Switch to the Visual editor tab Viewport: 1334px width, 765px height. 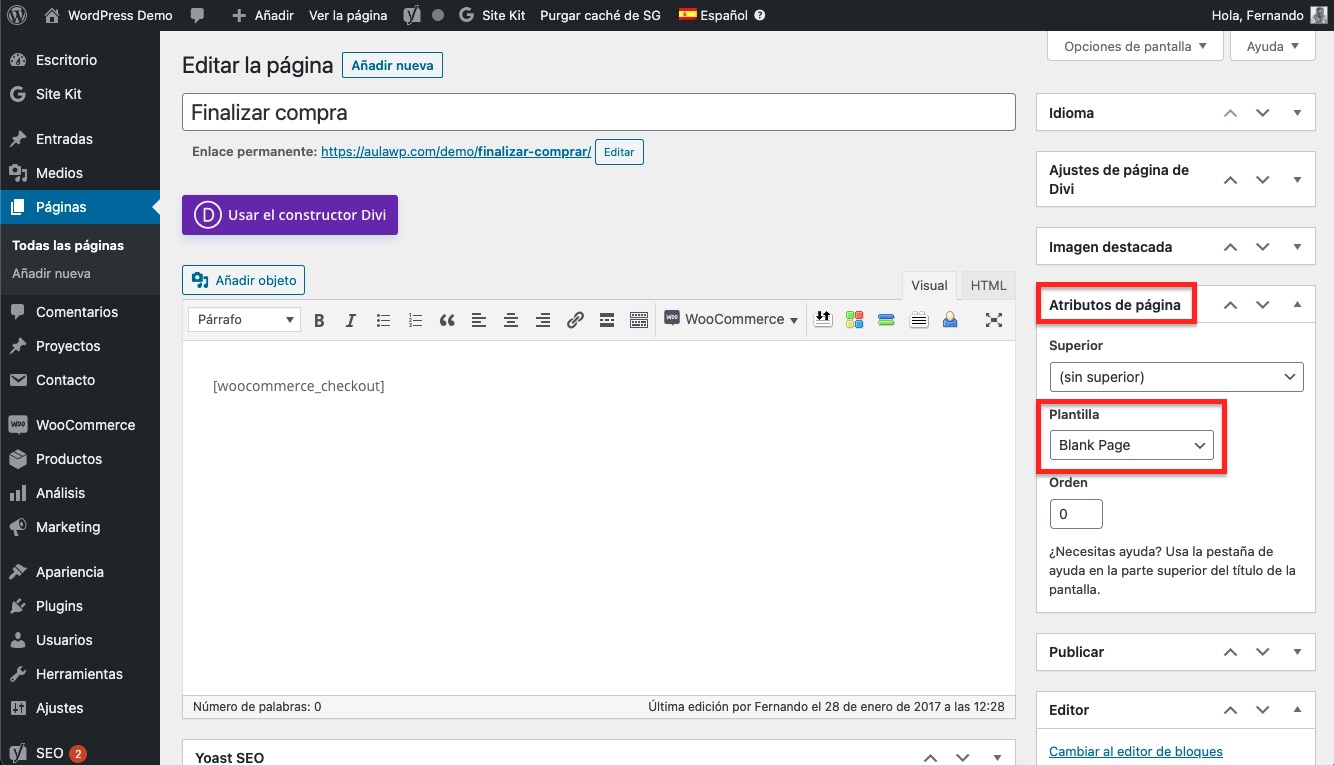929,285
